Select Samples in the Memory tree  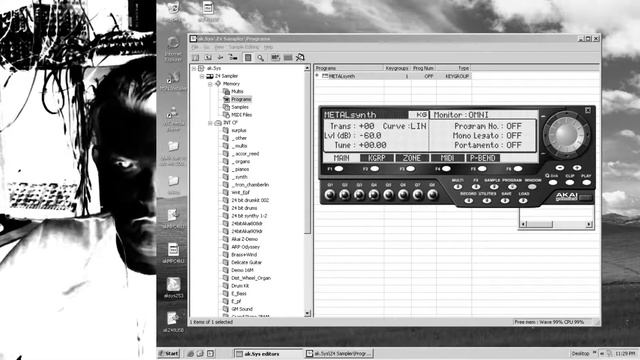click(240, 107)
